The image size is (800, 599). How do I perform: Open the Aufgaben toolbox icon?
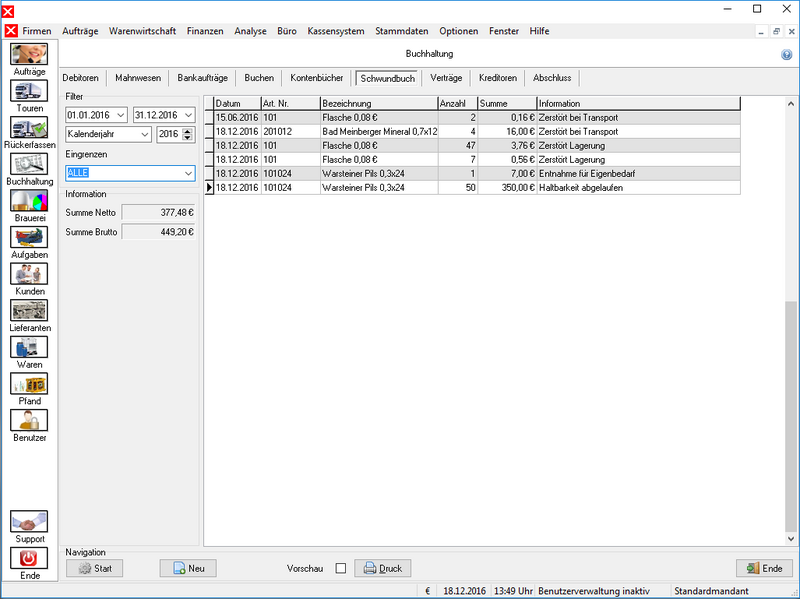tap(29, 237)
